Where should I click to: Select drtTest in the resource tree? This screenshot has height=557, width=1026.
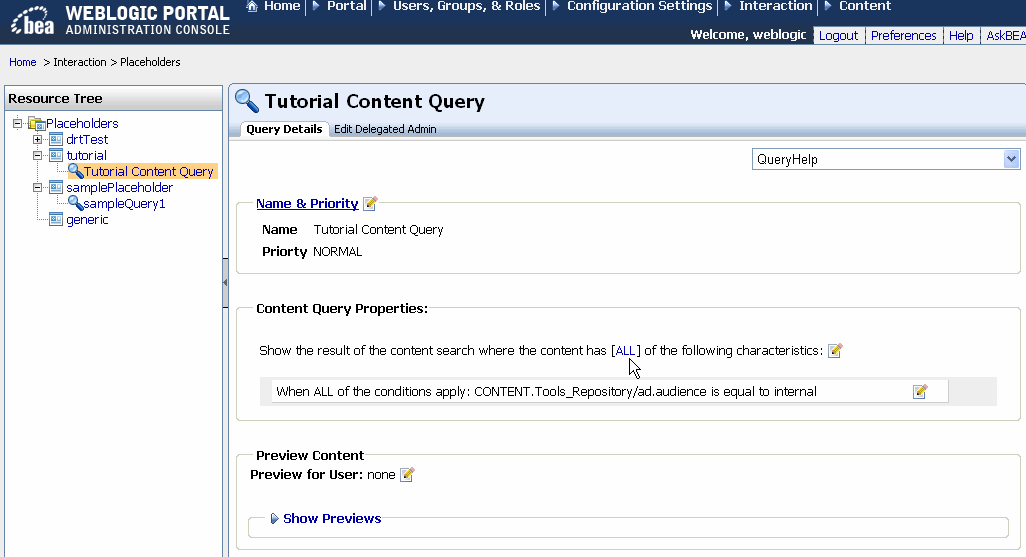(87, 139)
